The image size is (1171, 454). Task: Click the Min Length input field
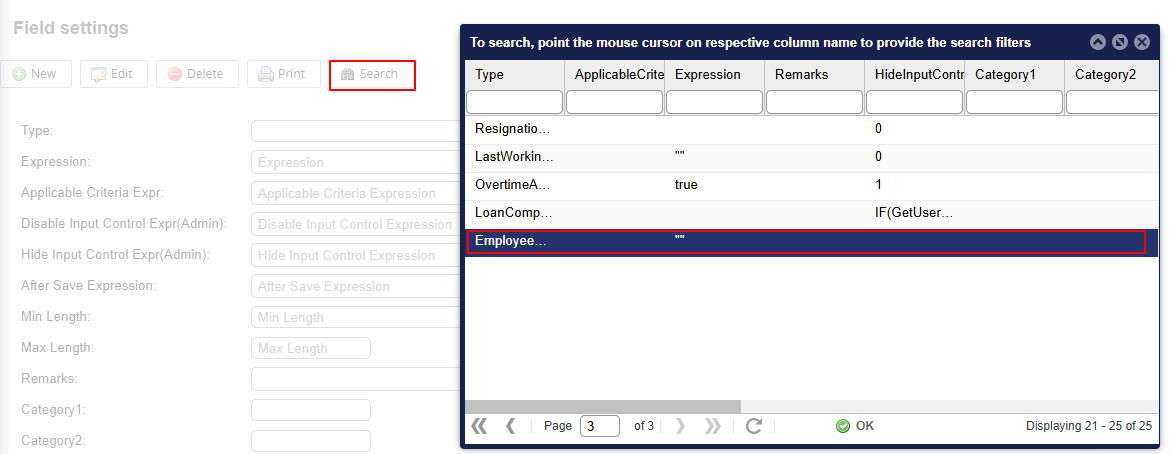coord(311,317)
